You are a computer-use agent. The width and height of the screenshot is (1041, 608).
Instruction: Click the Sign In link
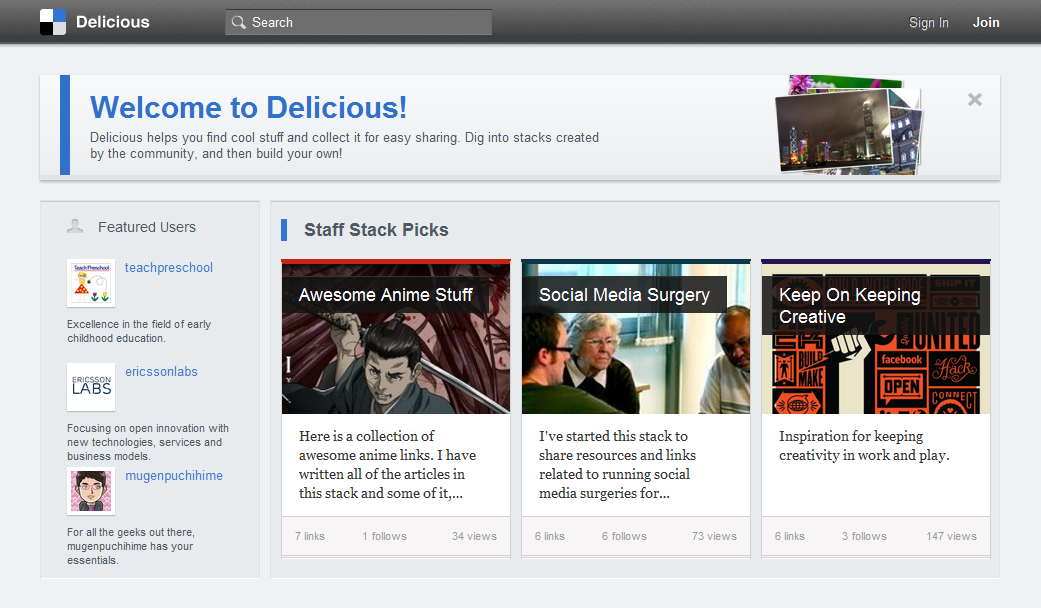pos(929,23)
